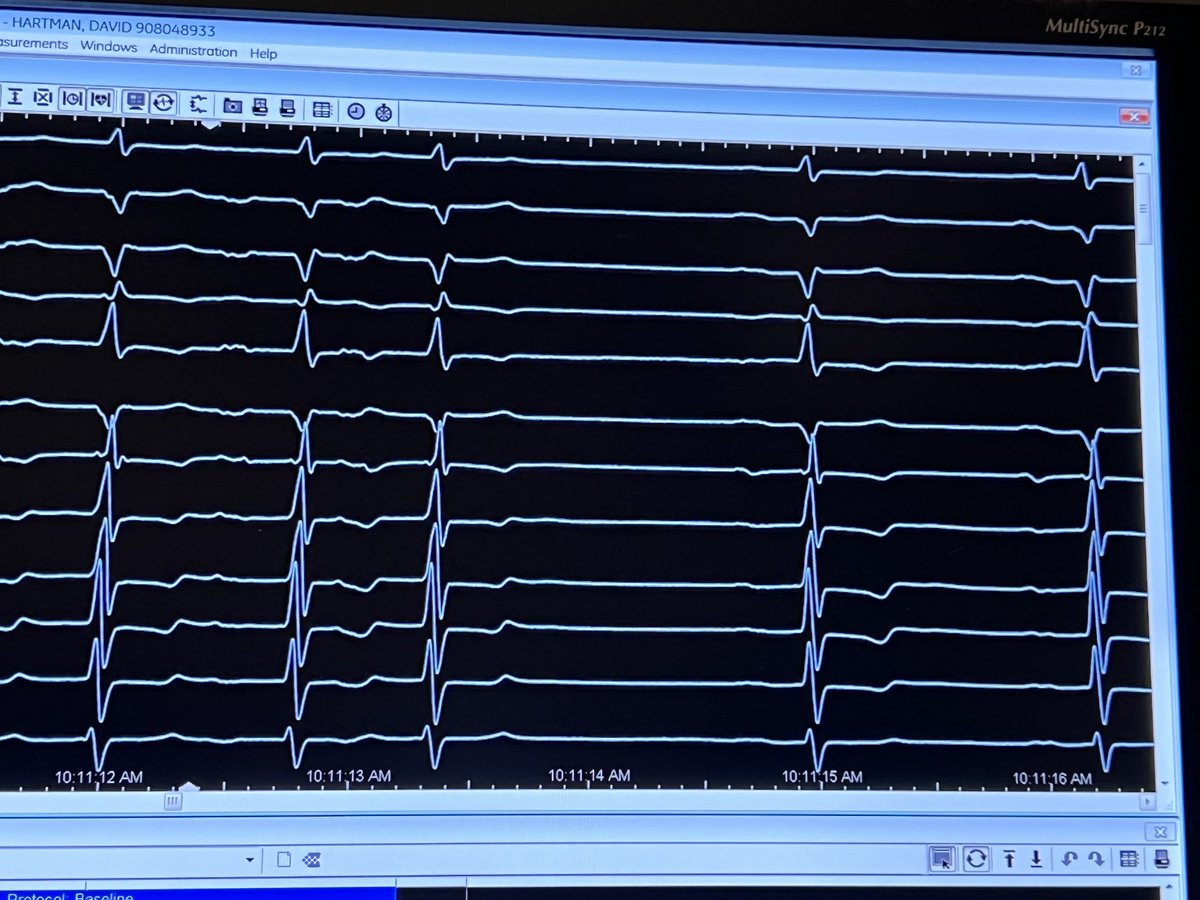Click the redo arrow icon in lower panel
Screen dimensions: 1200x900
[1096, 858]
